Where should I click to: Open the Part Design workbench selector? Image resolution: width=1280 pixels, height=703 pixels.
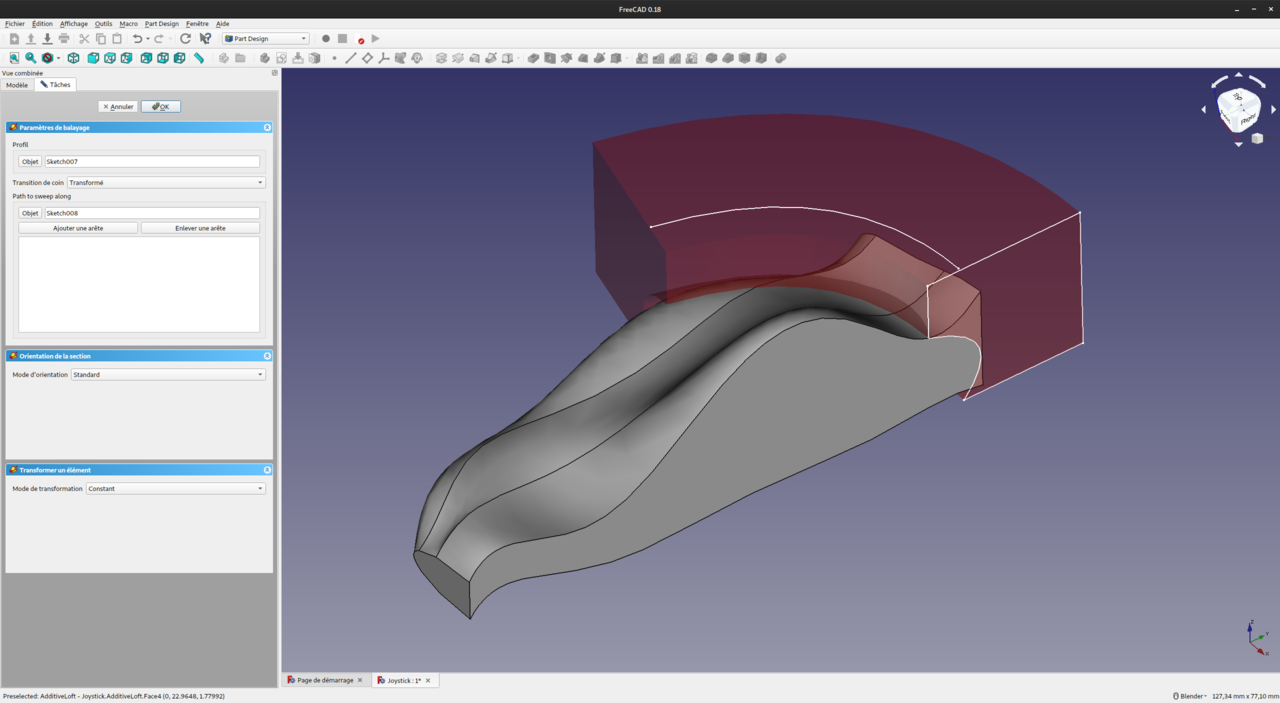pos(266,39)
